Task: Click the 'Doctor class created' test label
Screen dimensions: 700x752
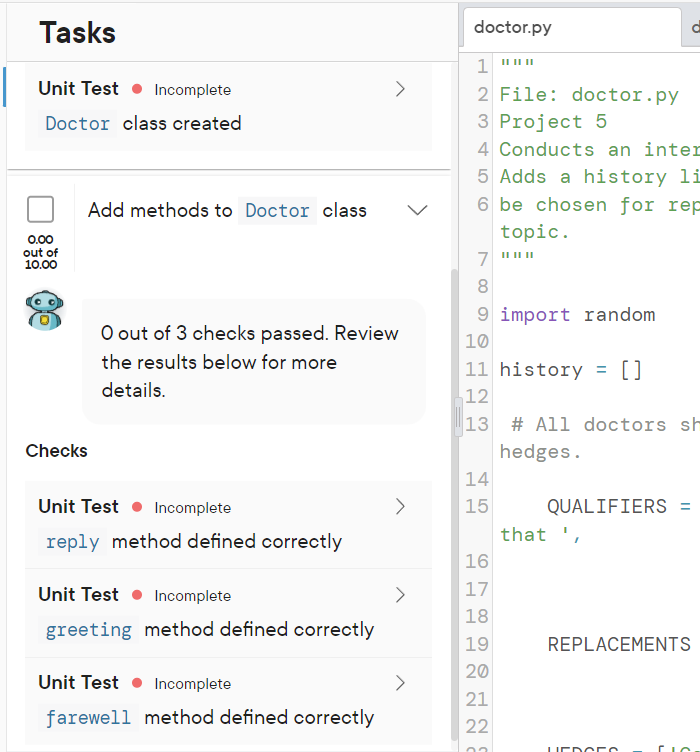Action: (181, 124)
